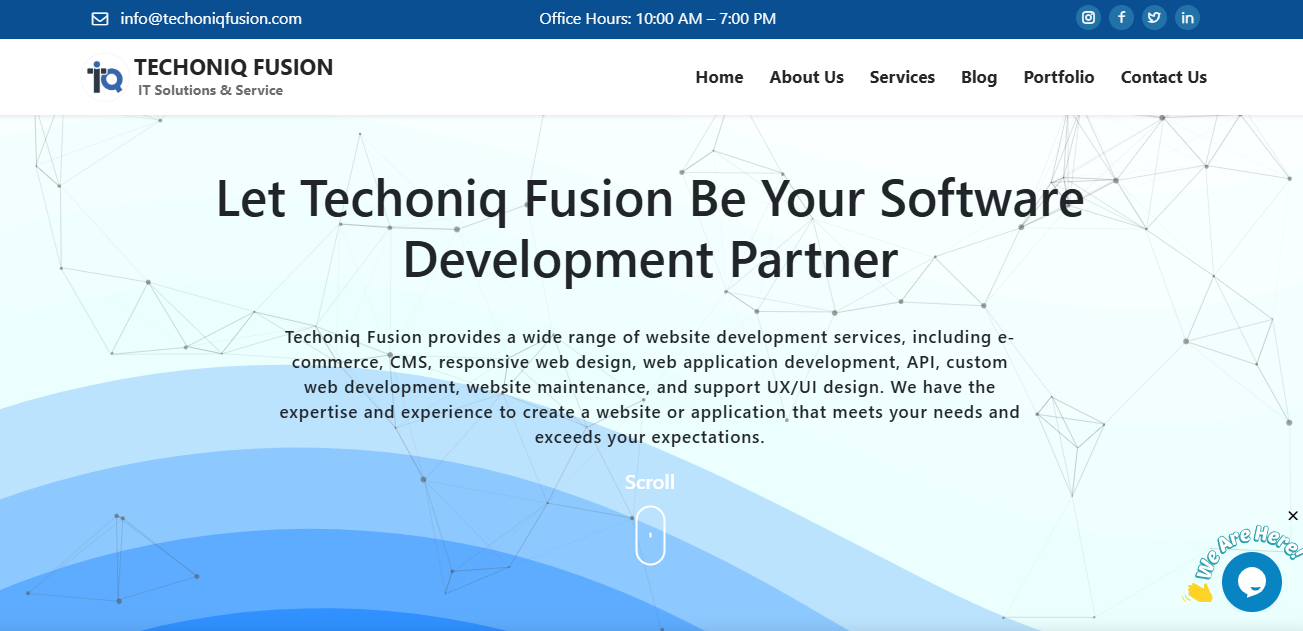Go to the Home menu item

[x=719, y=77]
